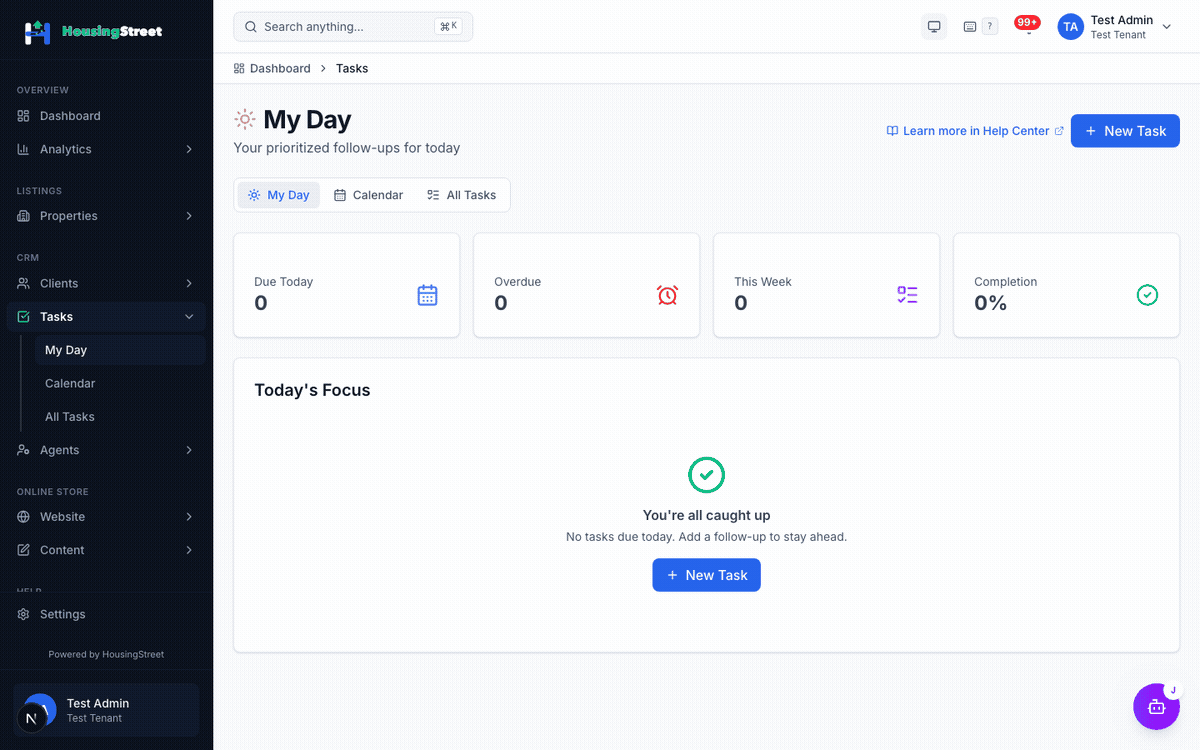Click the Due Today label
1200x750 pixels.
tap(283, 282)
